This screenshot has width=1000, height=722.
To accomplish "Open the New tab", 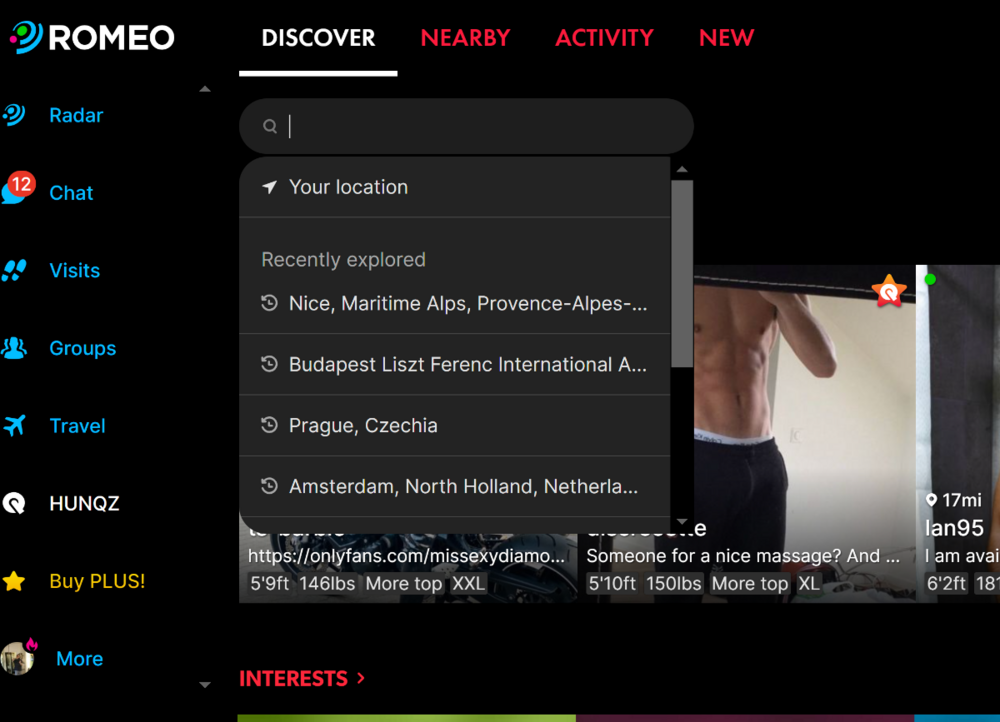I will coord(726,38).
